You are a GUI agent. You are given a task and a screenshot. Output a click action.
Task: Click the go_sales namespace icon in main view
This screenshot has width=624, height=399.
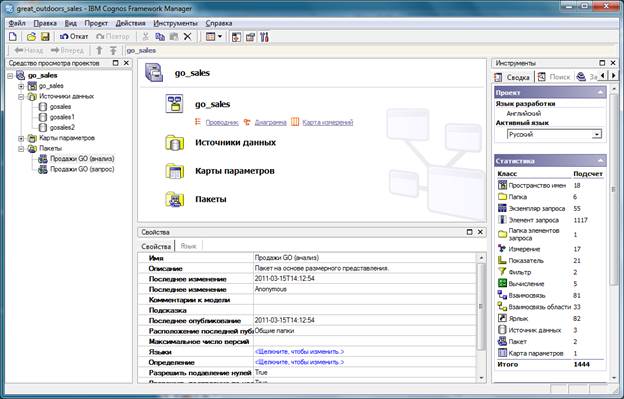(x=174, y=104)
